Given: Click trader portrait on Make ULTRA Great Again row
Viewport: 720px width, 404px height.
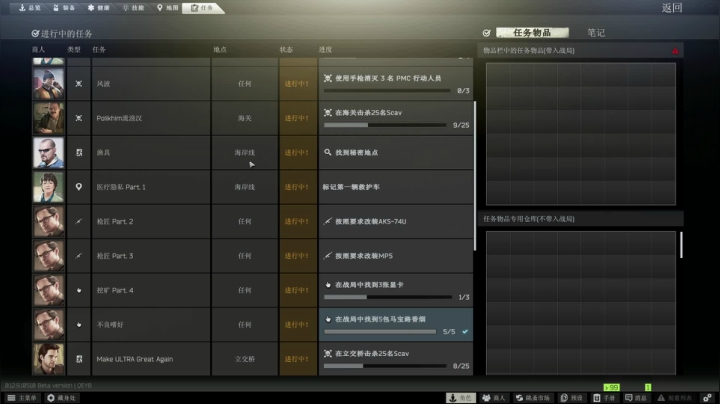Looking at the screenshot, I should point(48,359).
